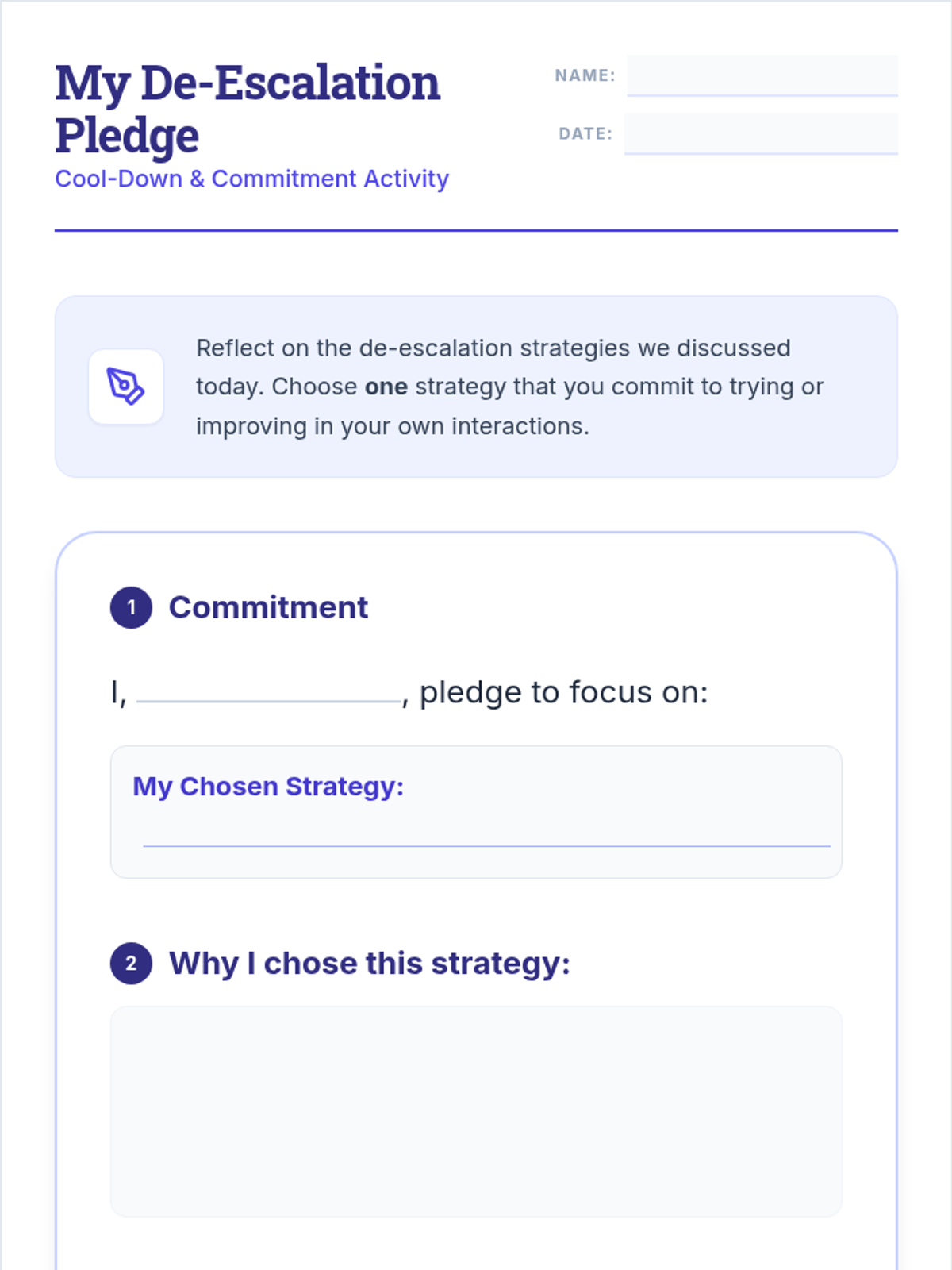The width and height of the screenshot is (952, 1270).
Task: Click the My De-Escalation Pledge title
Action: point(248,109)
